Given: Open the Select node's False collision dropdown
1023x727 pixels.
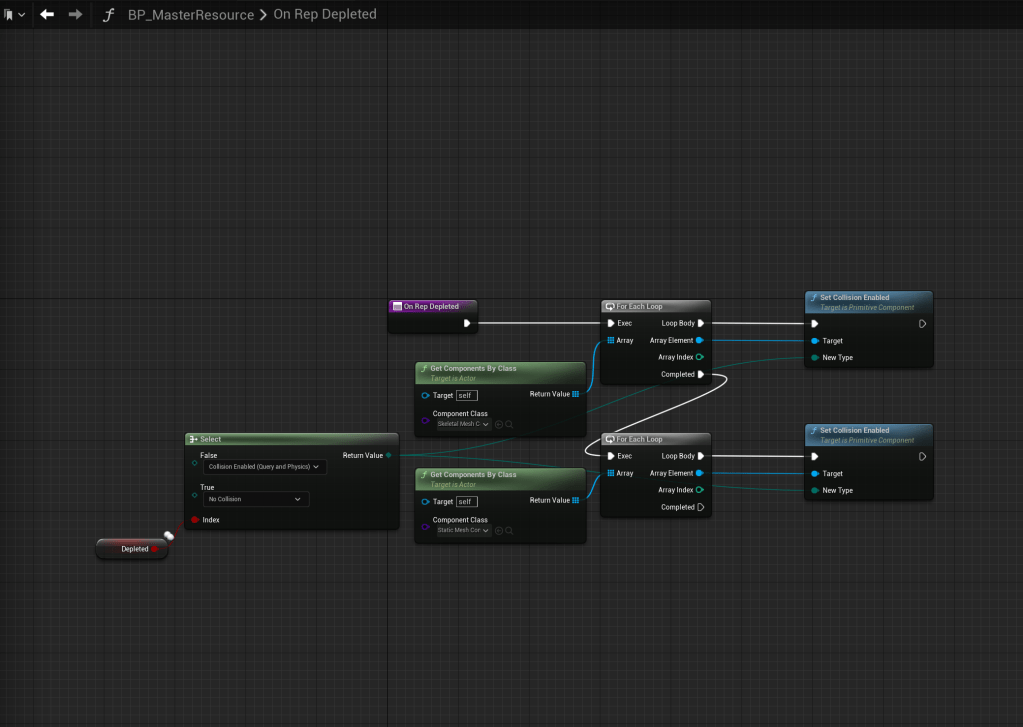Looking at the screenshot, I should pos(265,467).
